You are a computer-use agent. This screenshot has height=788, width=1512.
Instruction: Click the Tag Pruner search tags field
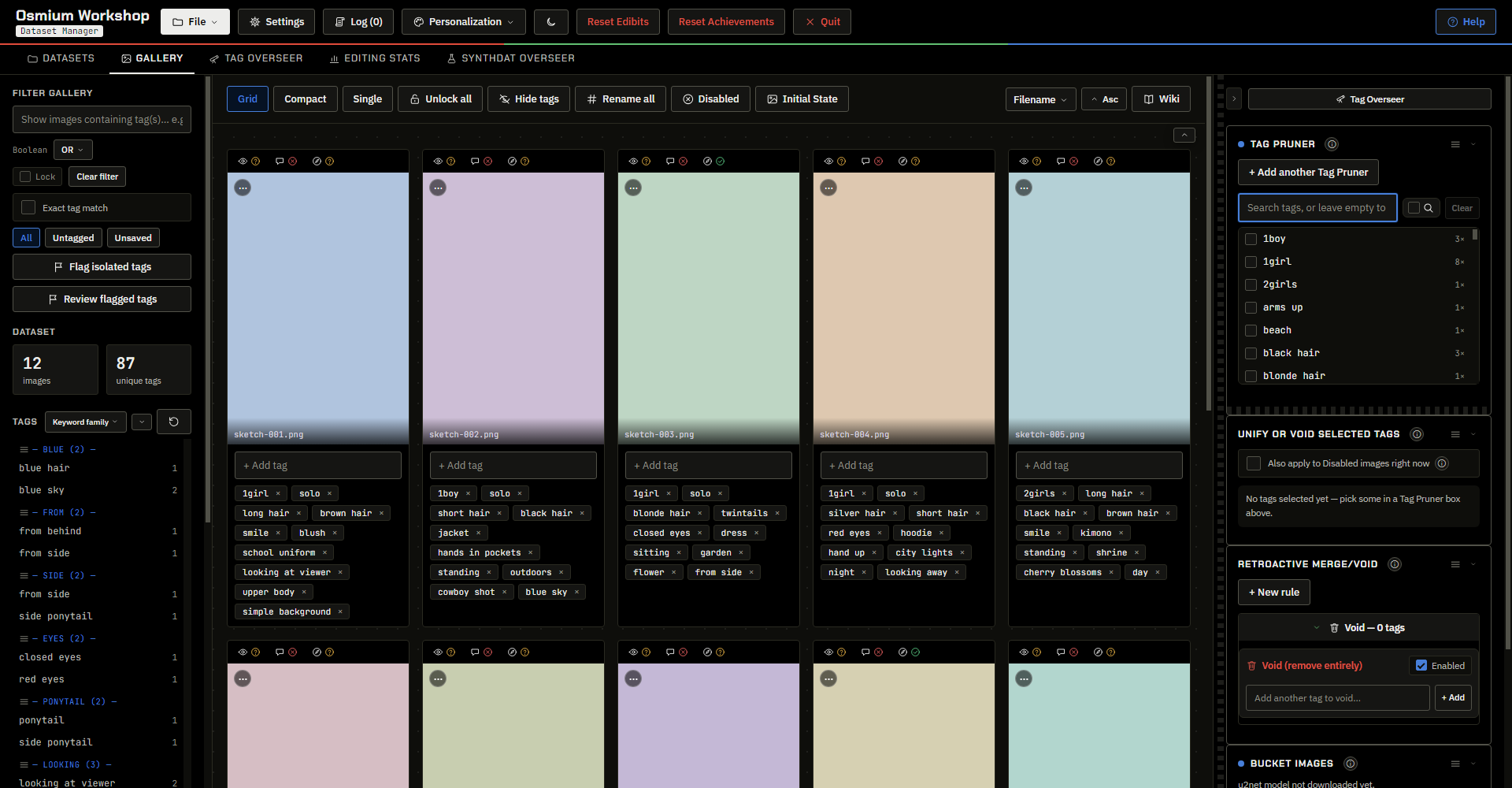point(1317,208)
